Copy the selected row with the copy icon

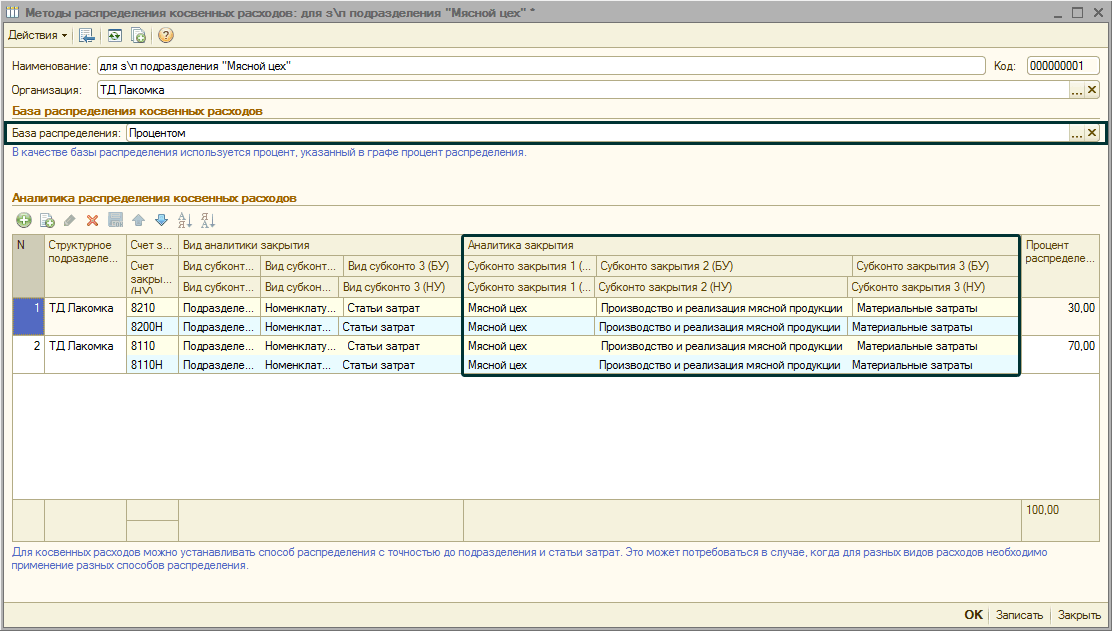coord(46,220)
